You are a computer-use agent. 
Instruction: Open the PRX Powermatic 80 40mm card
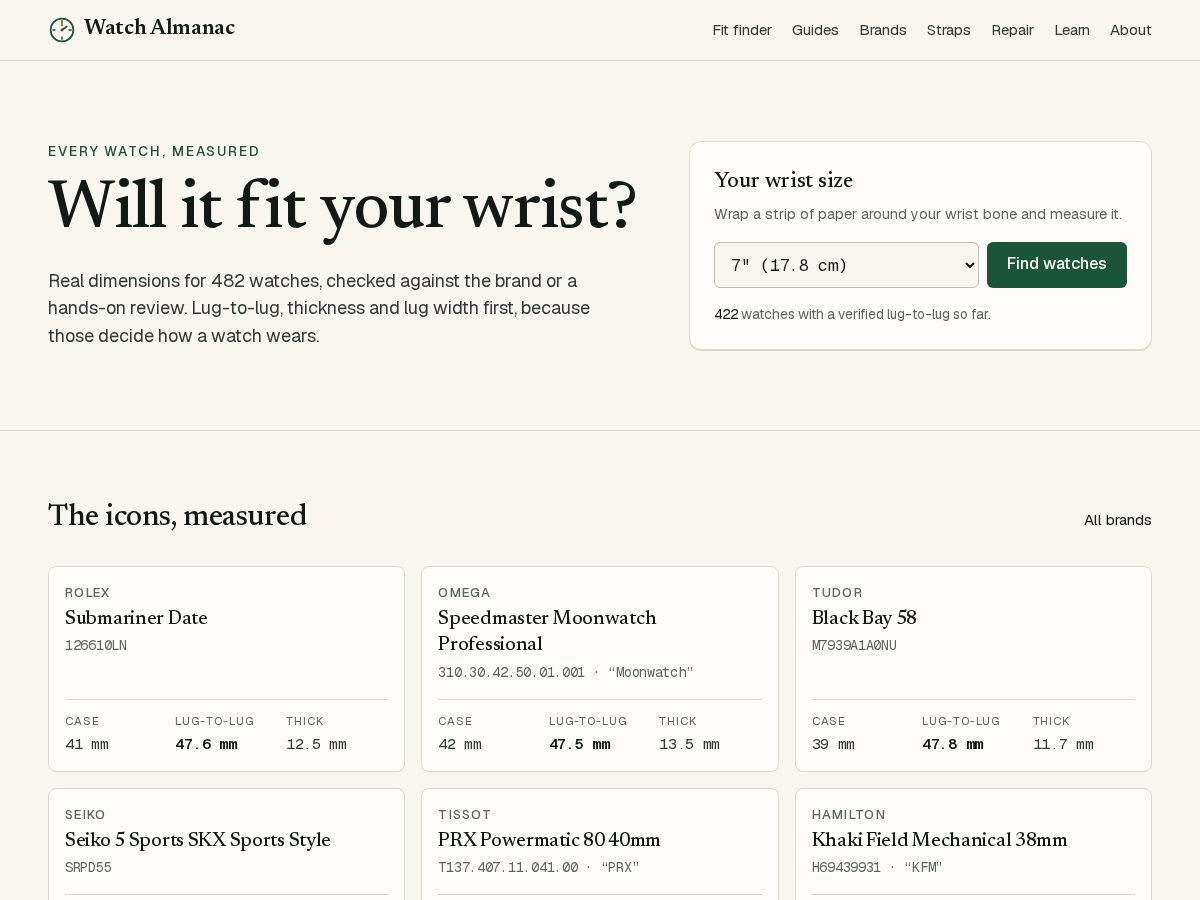click(549, 840)
